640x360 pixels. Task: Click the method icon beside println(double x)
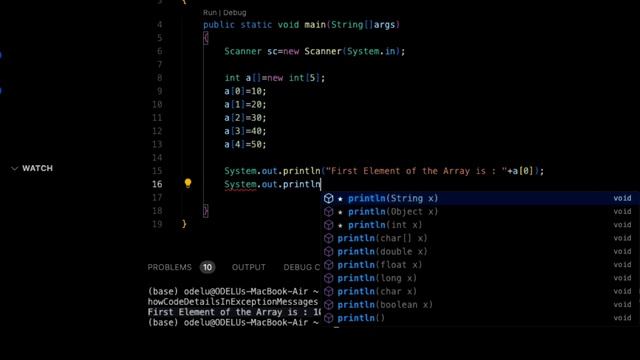[x=329, y=251]
